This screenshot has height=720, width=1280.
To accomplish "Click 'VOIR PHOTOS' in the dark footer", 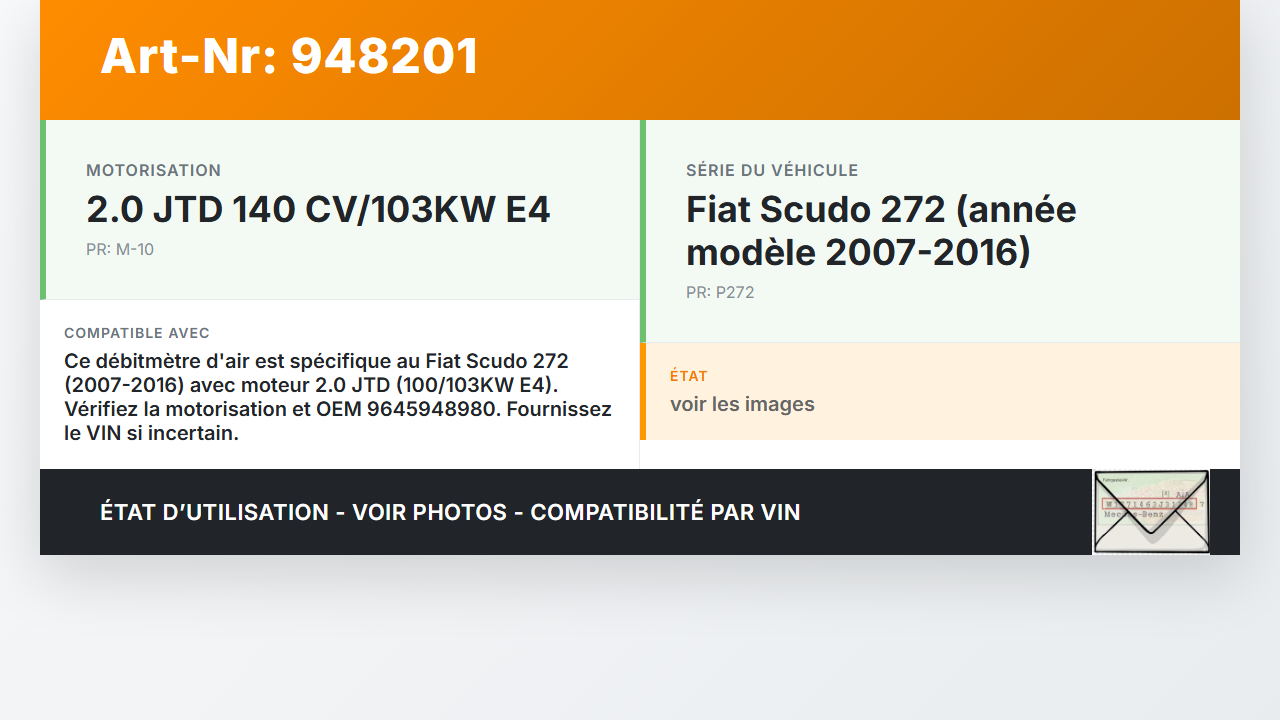I will pos(429,512).
